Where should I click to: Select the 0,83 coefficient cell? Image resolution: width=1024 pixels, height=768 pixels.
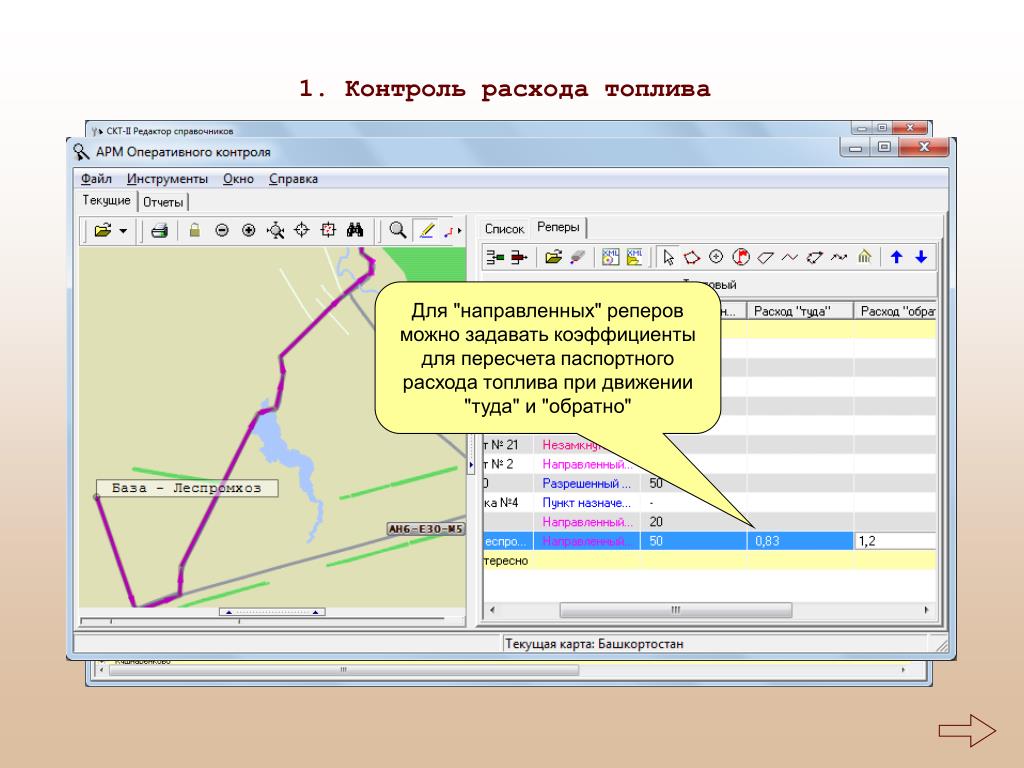point(800,541)
